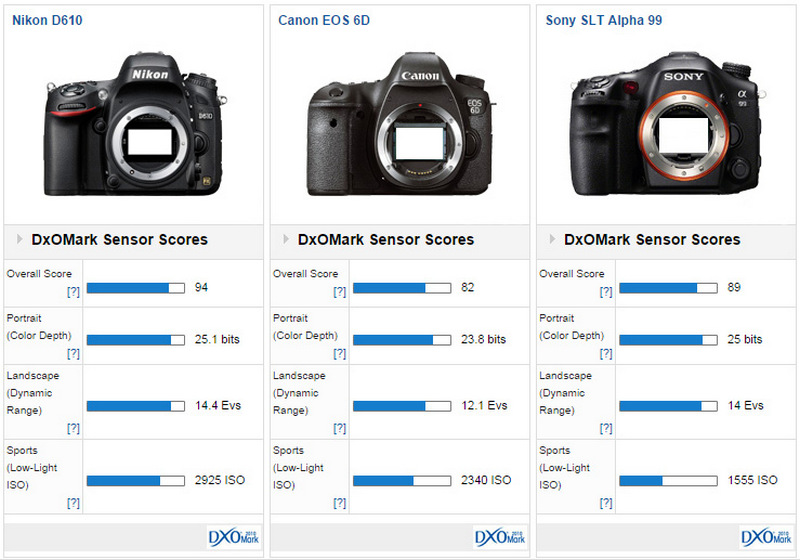Click the DxOMark logo under Sony Alpha 99
Viewport: 800px width, 560px height.
pos(766,537)
